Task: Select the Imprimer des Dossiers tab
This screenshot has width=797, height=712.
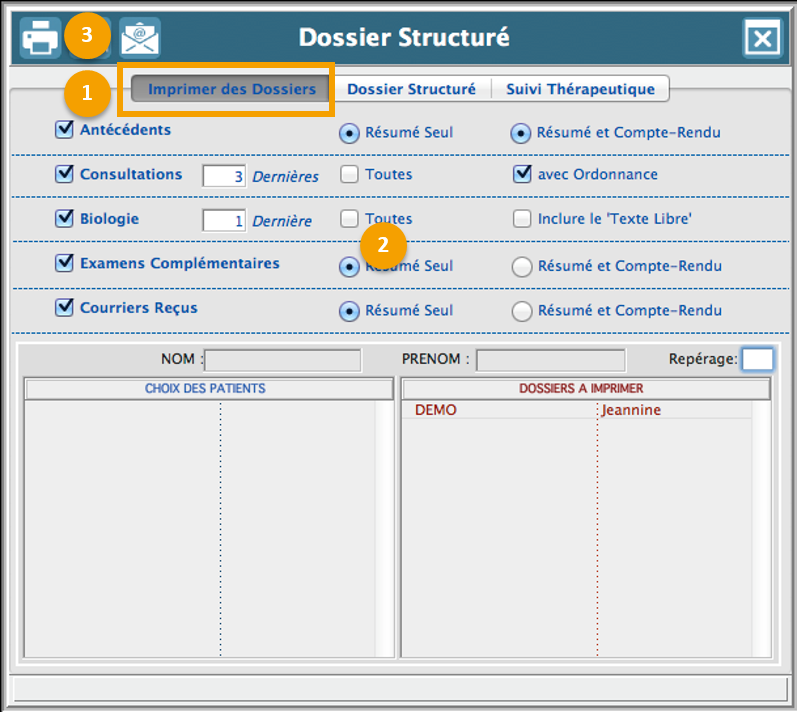Action: coord(232,89)
